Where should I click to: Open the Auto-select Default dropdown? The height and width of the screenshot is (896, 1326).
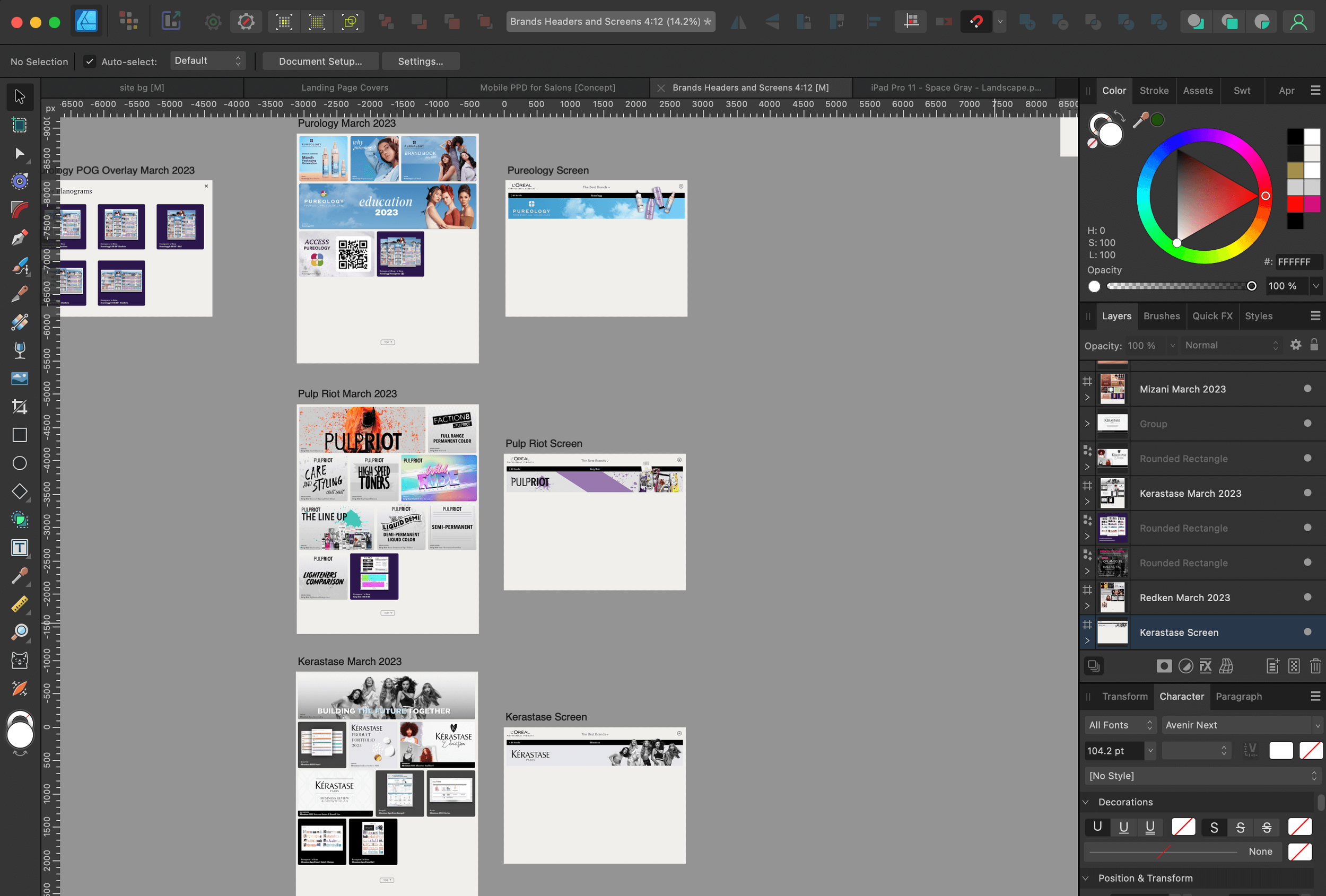[x=208, y=61]
